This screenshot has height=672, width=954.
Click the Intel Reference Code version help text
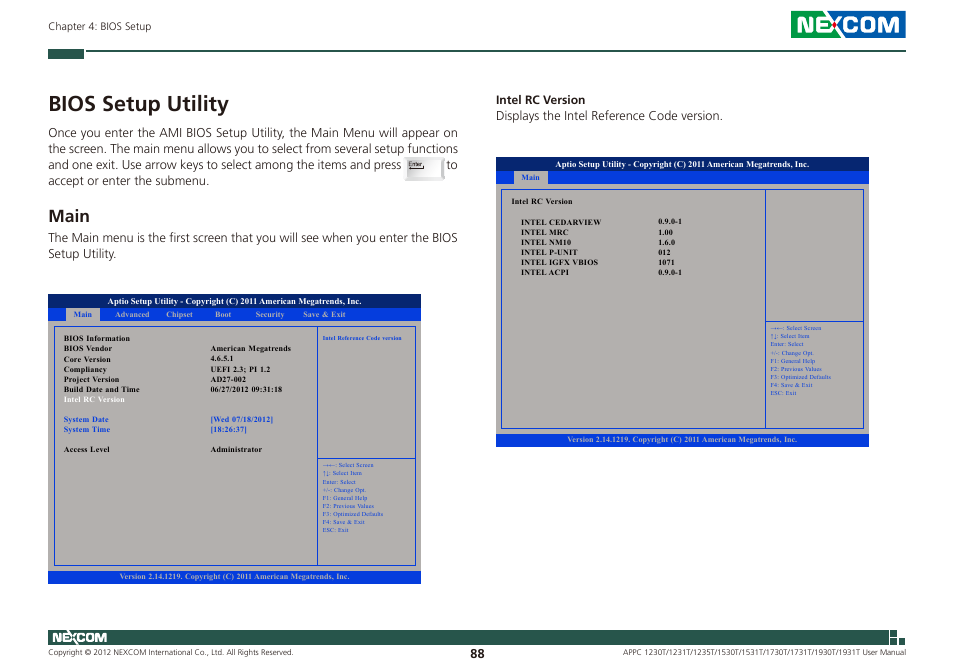coord(362,338)
